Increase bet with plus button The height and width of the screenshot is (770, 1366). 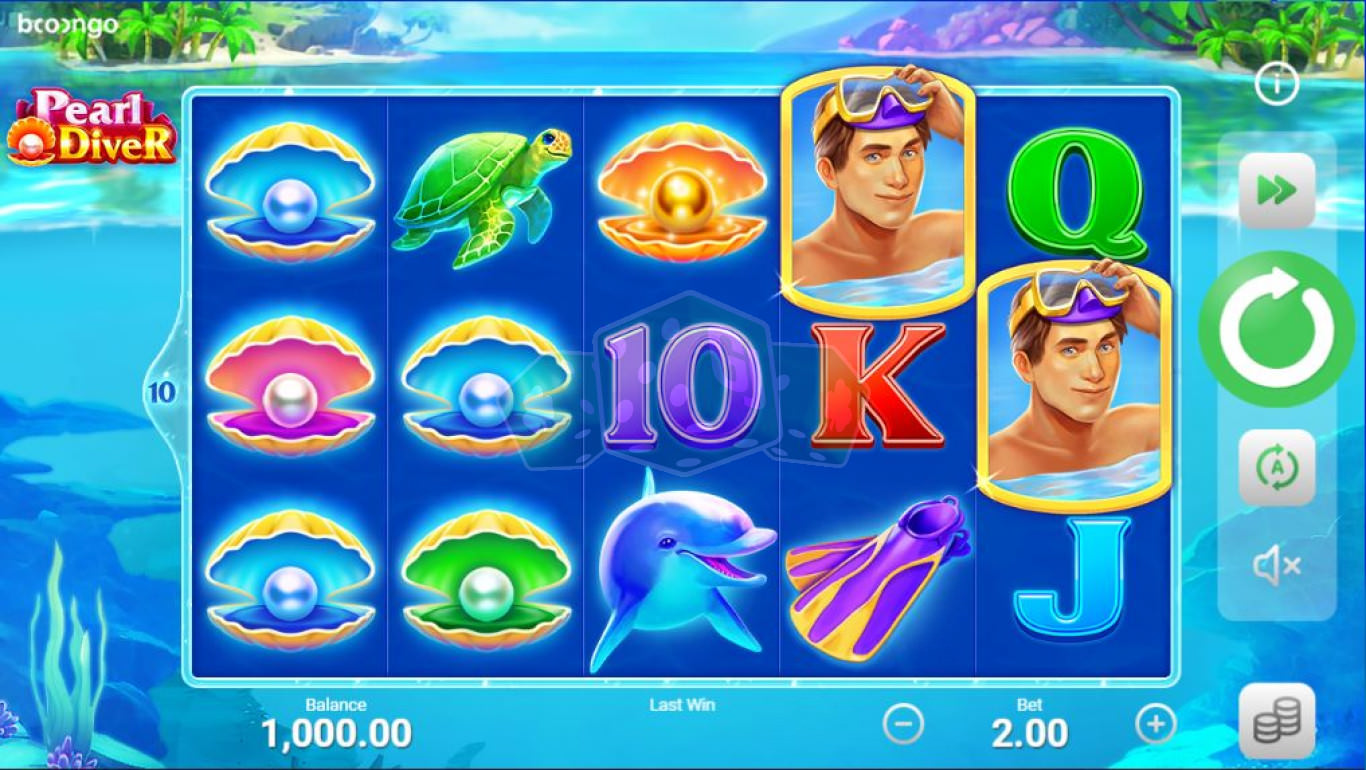click(x=1156, y=723)
